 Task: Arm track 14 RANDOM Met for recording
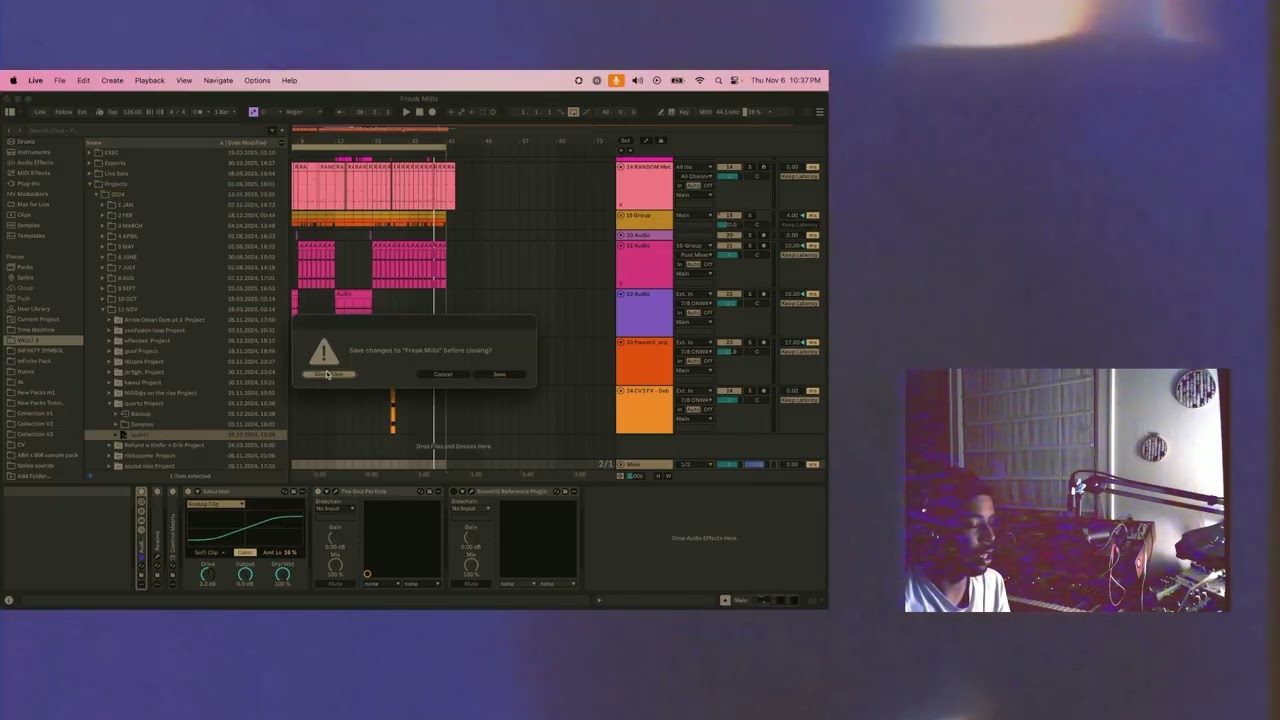click(763, 167)
